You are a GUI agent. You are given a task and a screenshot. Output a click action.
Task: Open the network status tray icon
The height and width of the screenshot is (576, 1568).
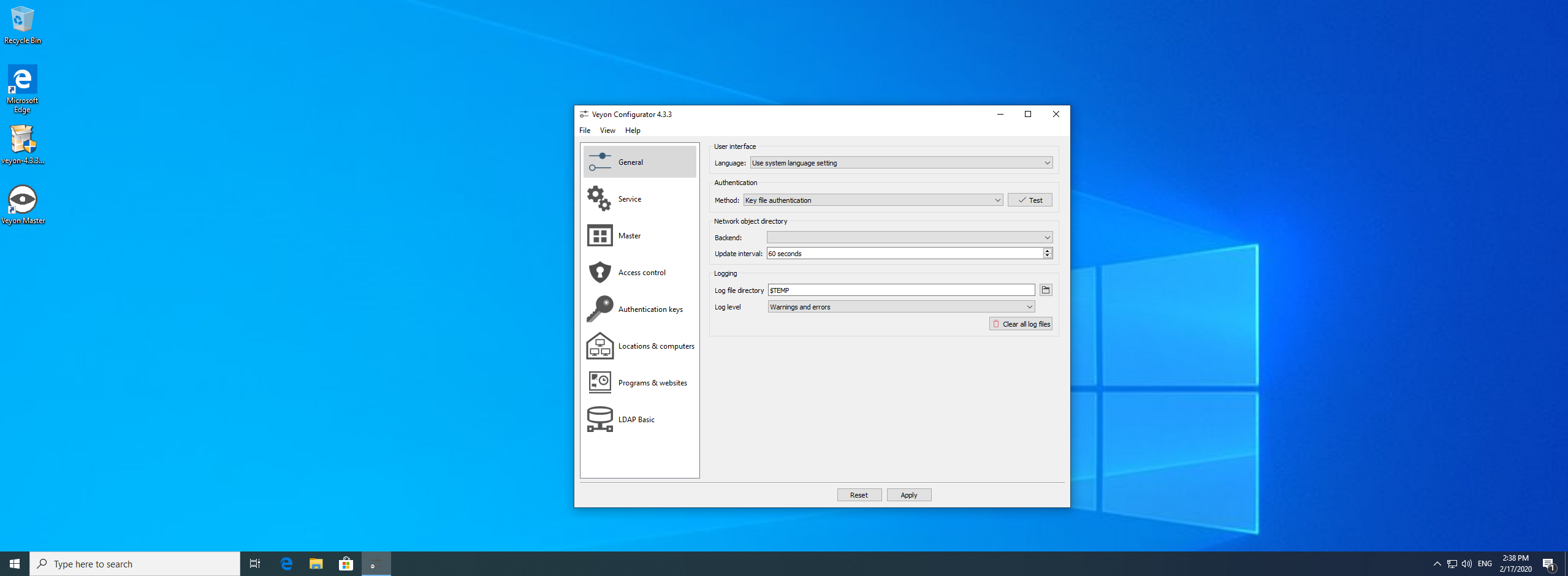1452,564
